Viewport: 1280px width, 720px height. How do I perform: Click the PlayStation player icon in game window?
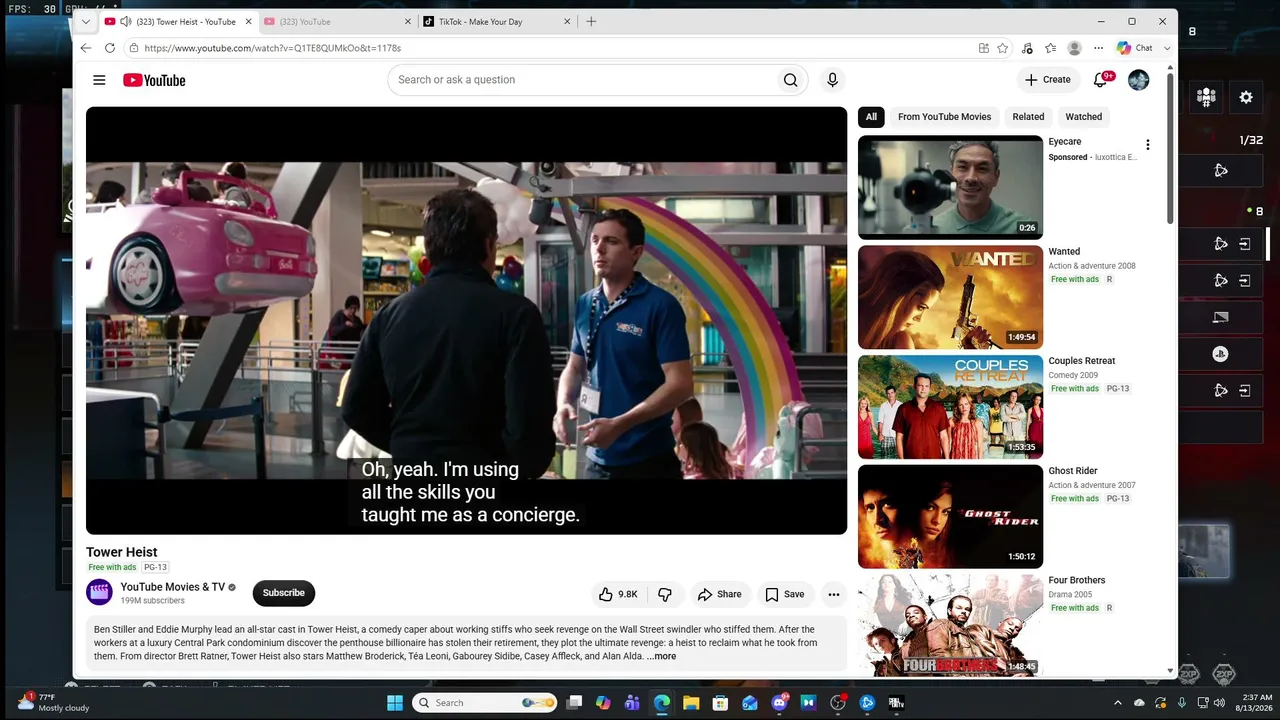pos(1220,354)
